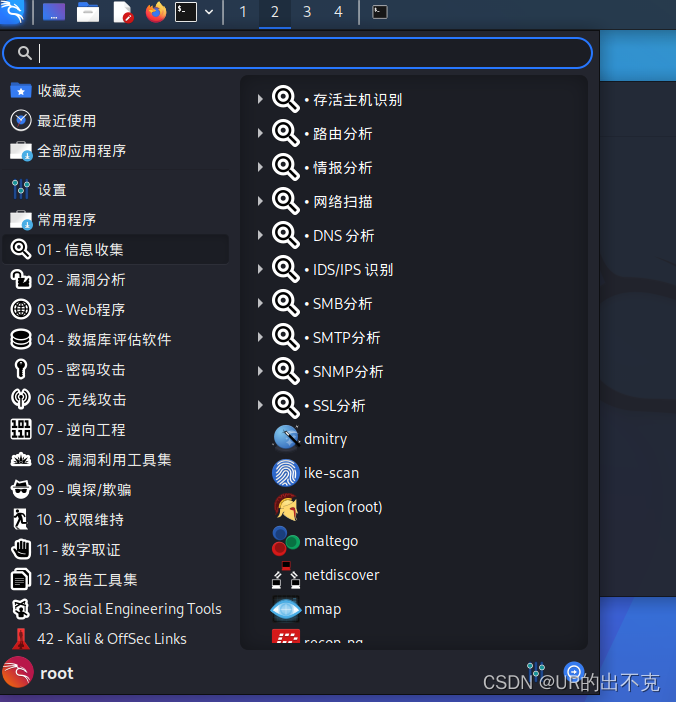The height and width of the screenshot is (702, 676).
Task: Click the root user avatar
Action: point(18,672)
